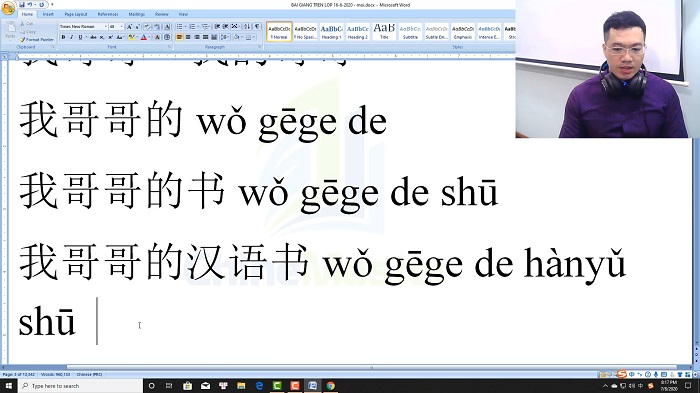Switch to the Review tab
Image resolution: width=700 pixels, height=393 pixels.
click(x=162, y=14)
